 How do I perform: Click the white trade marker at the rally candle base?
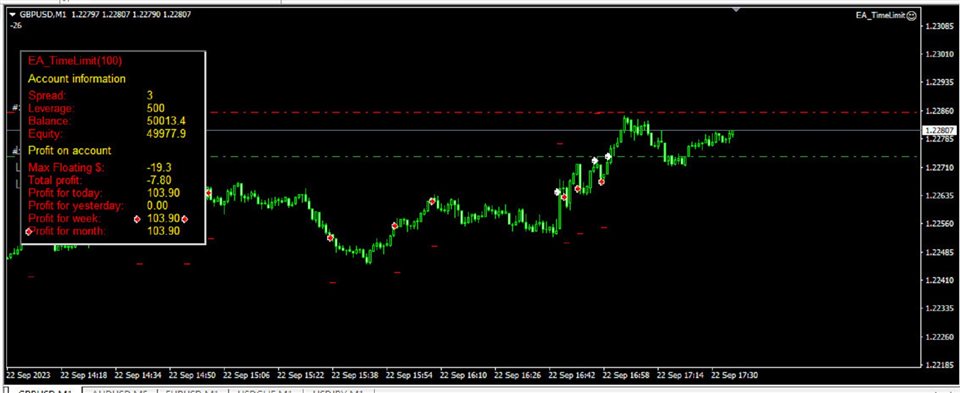pyautogui.click(x=557, y=192)
